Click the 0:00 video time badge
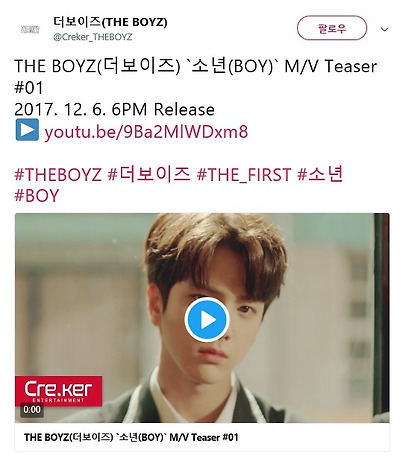The image size is (400, 461). pyautogui.click(x=32, y=409)
